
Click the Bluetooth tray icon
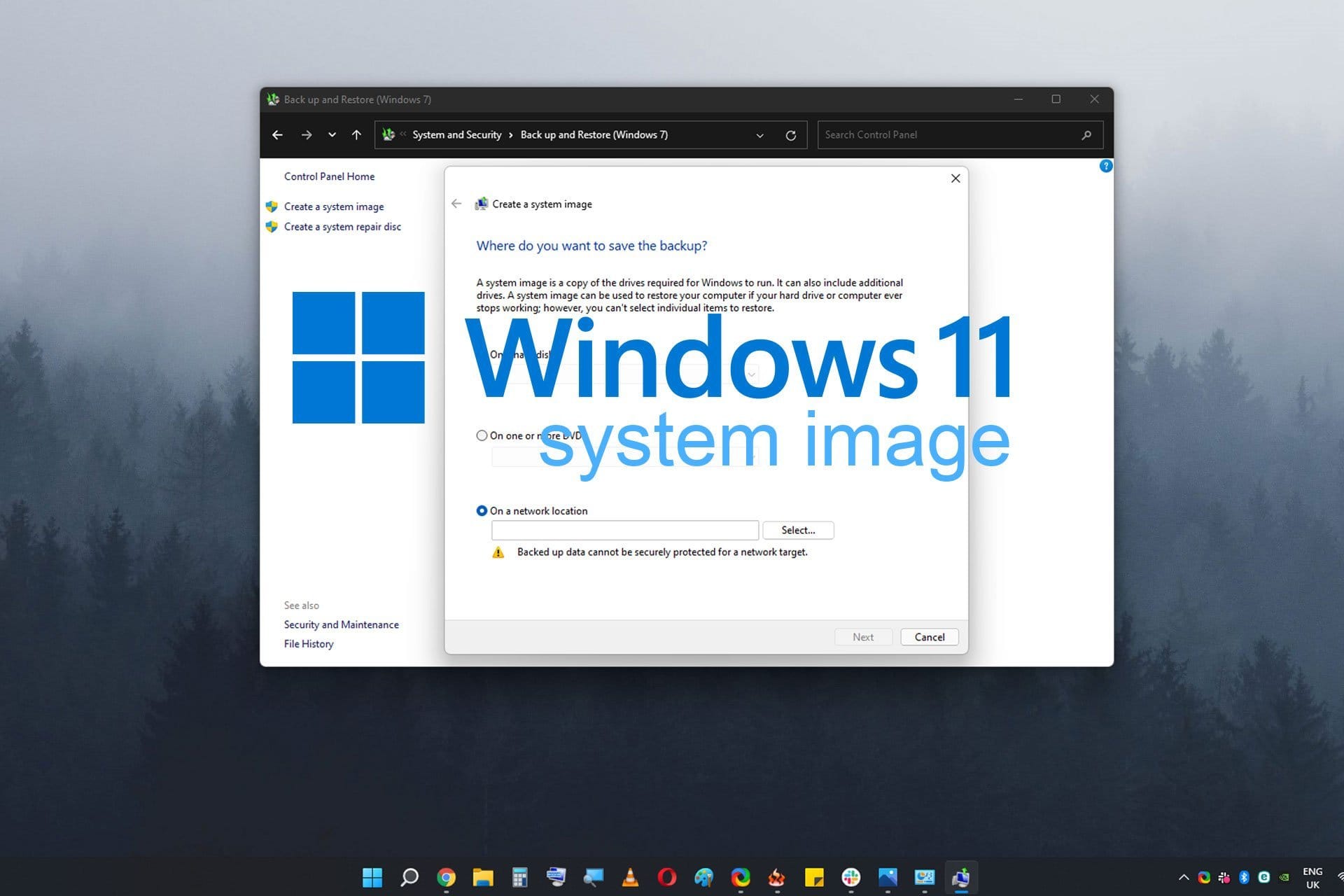1244,877
